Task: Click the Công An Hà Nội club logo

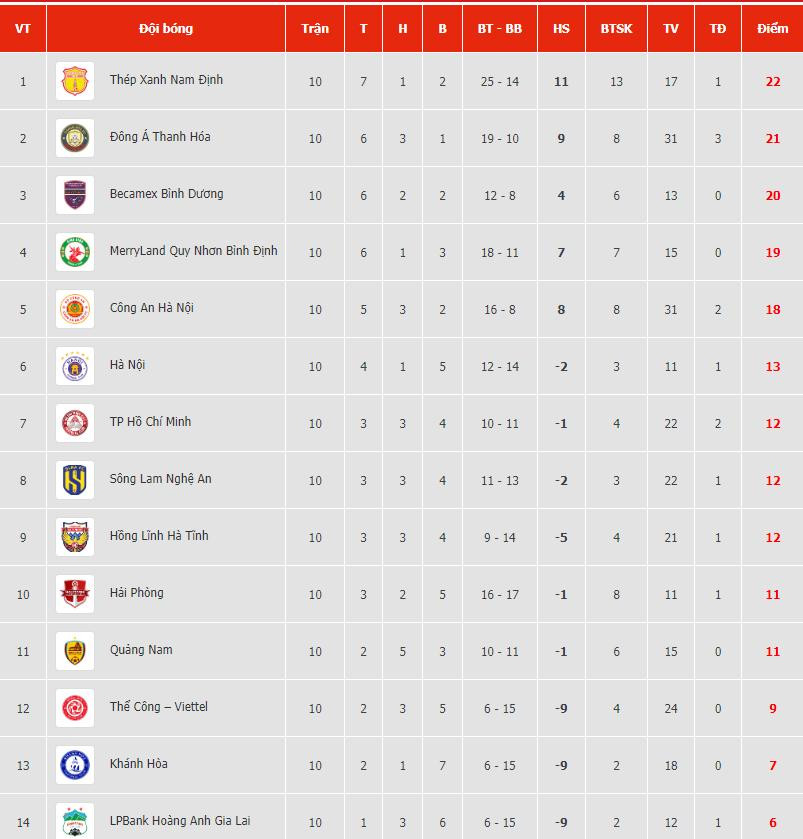Action: click(75, 309)
